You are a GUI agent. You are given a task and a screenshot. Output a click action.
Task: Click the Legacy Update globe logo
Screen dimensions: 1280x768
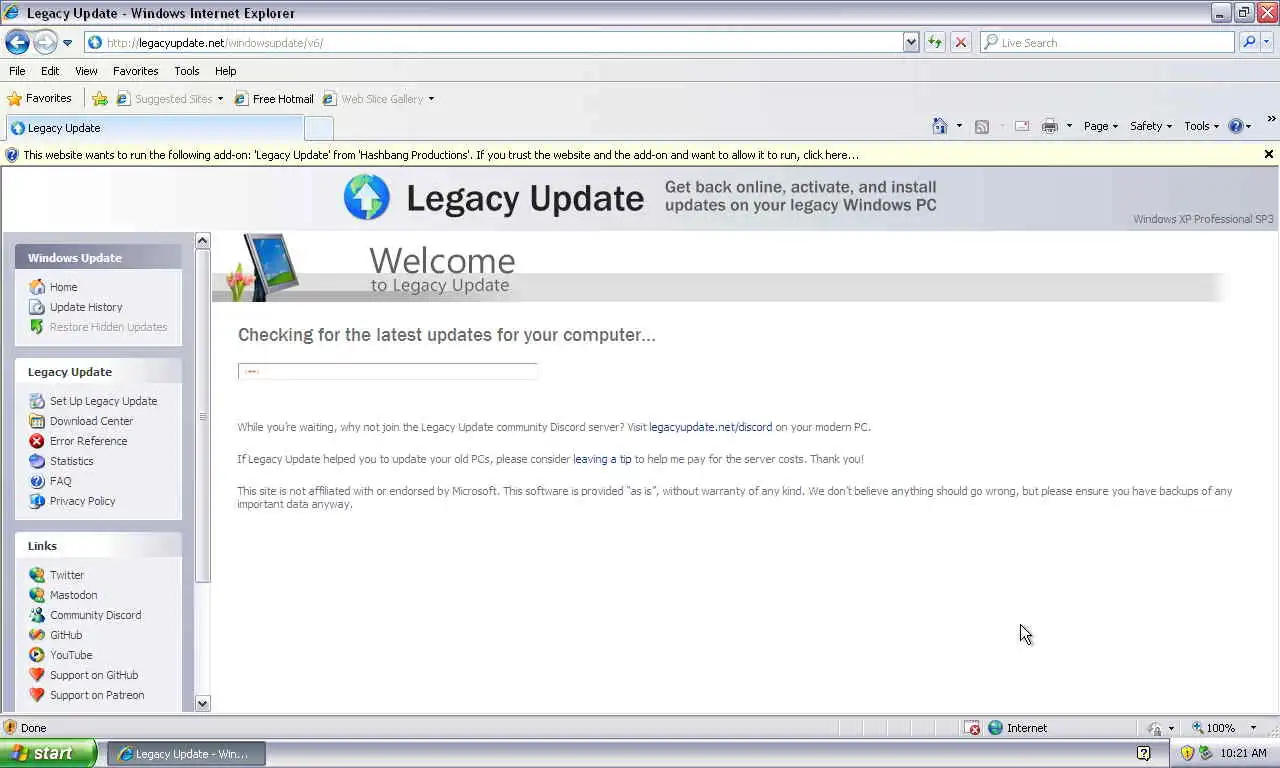click(x=366, y=197)
